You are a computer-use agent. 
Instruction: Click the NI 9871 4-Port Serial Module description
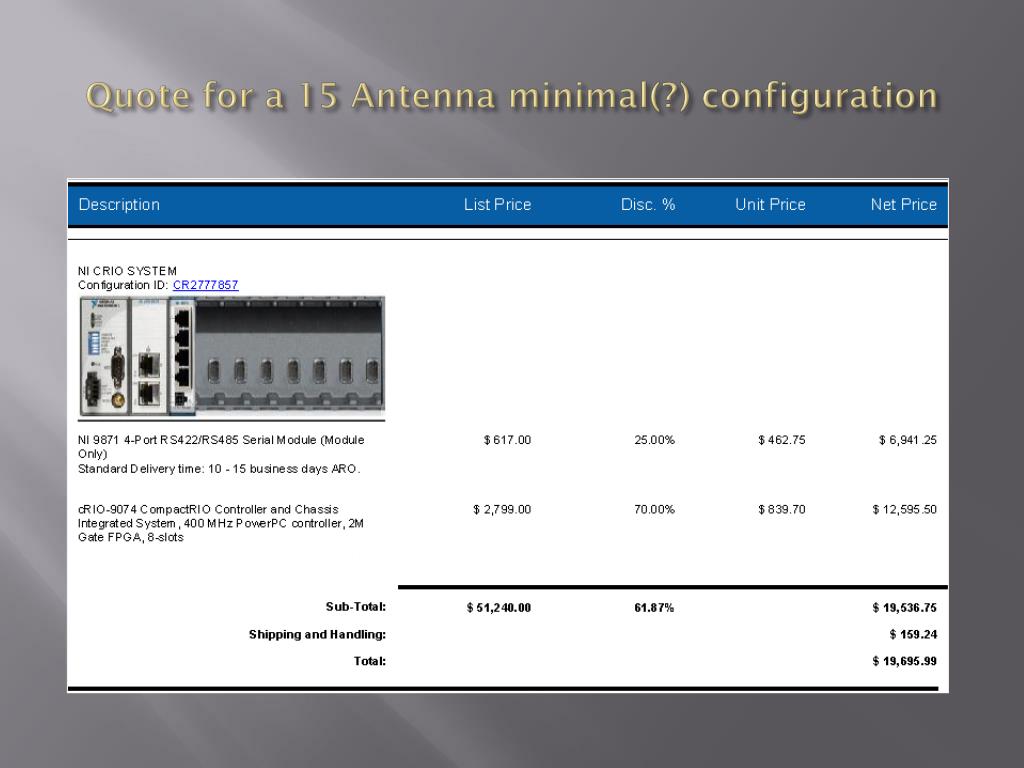pos(221,447)
